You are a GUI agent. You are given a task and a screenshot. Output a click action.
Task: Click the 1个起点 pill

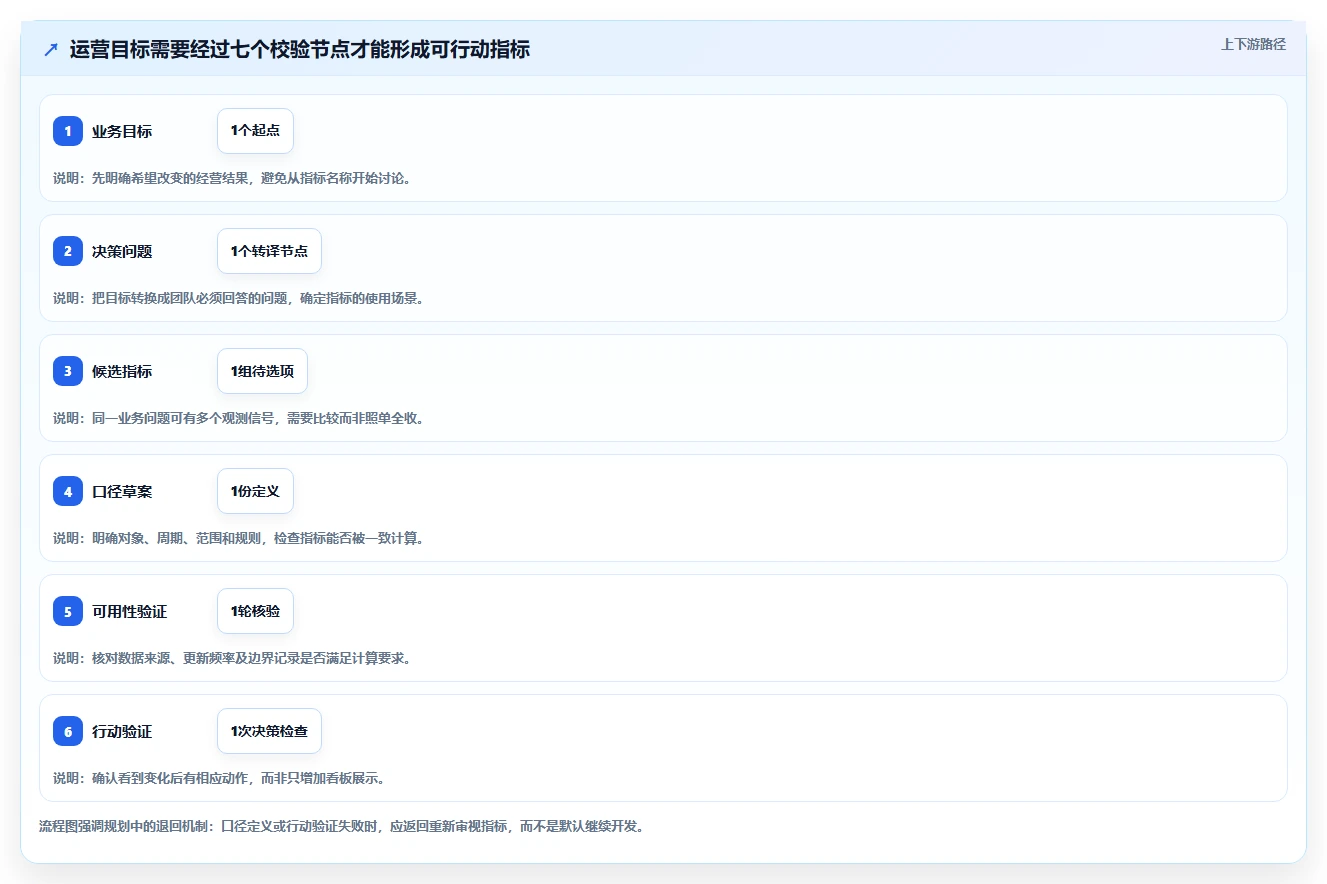tap(255, 131)
